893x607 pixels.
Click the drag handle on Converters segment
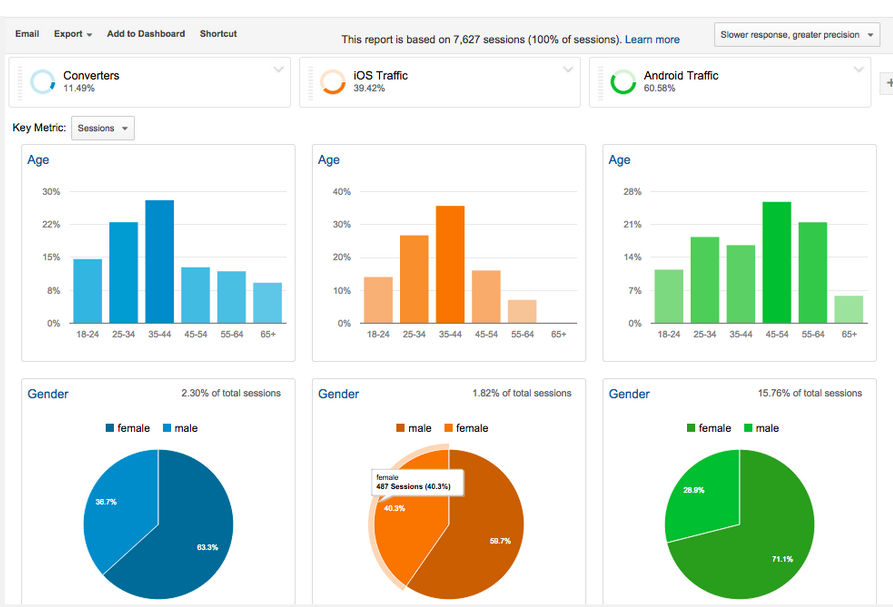coord(20,83)
